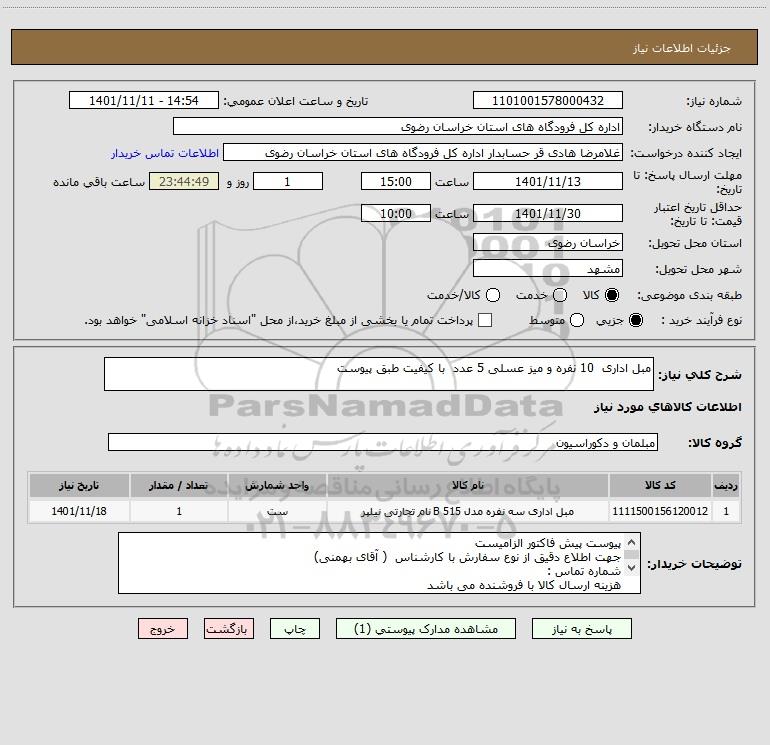Click the remaining days field showing 1

click(x=288, y=181)
